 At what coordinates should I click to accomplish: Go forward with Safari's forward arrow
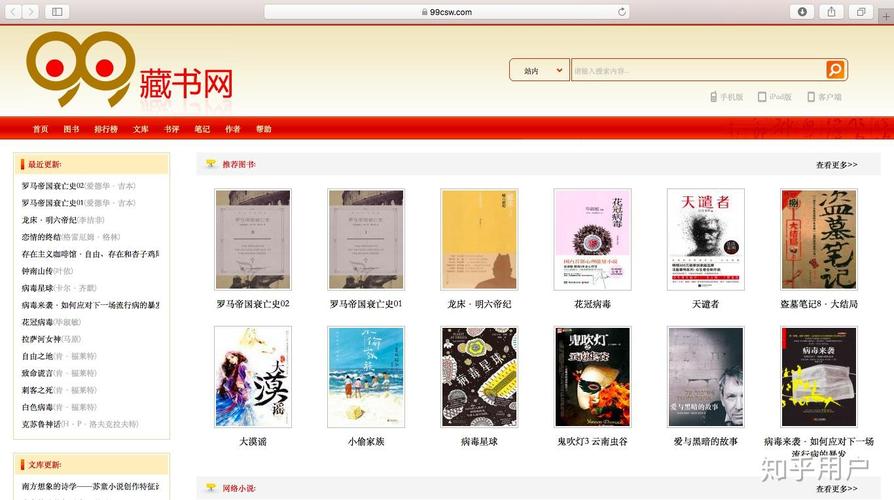31,11
